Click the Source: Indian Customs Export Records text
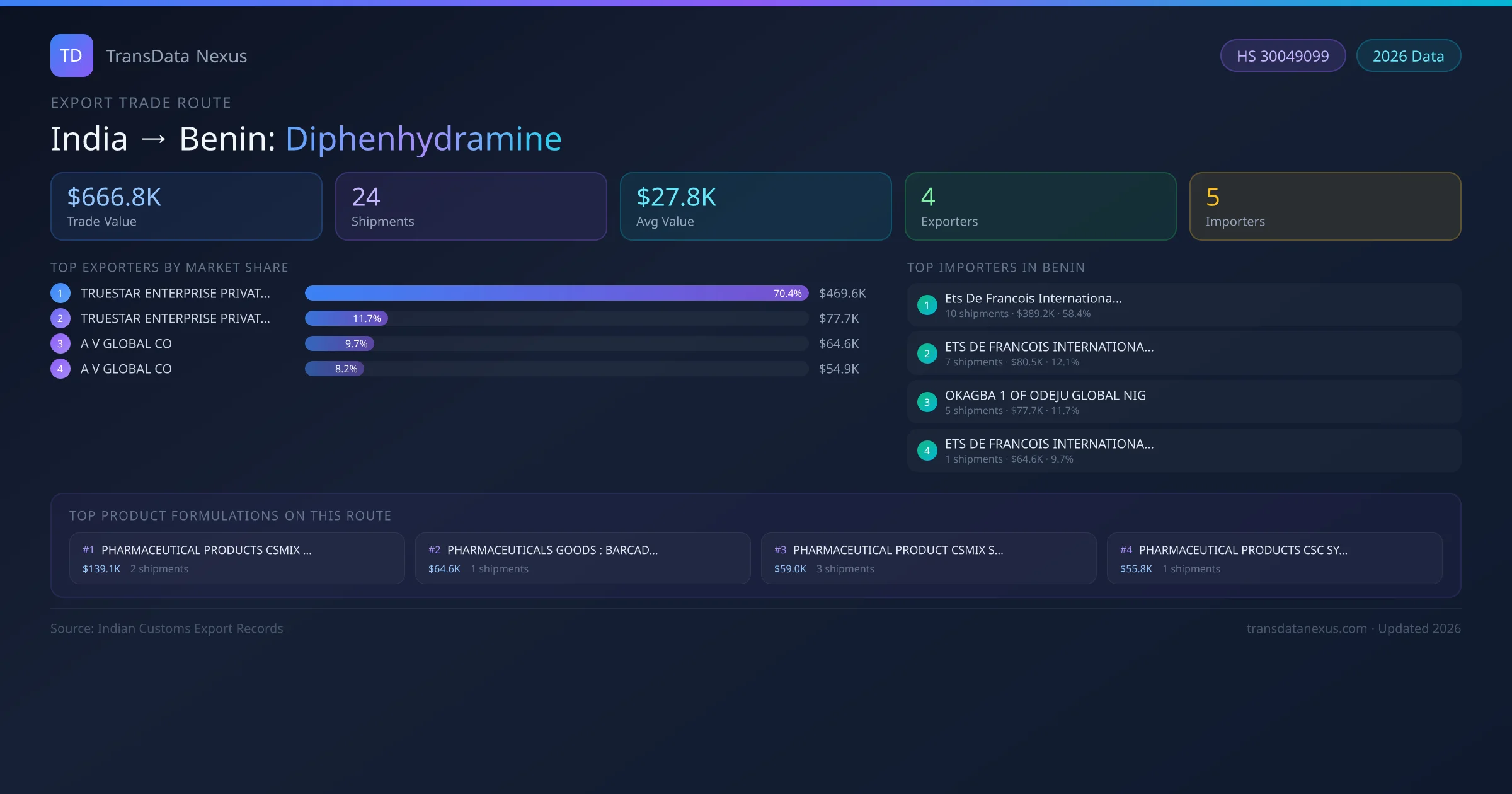Image resolution: width=1512 pixels, height=794 pixels. coord(166,628)
